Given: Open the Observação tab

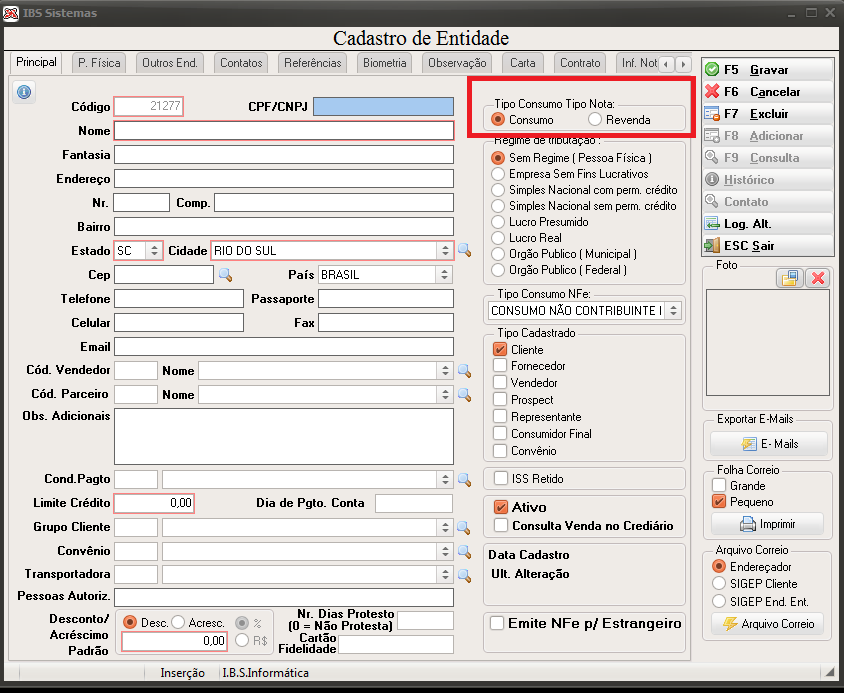Looking at the screenshot, I should point(457,63).
